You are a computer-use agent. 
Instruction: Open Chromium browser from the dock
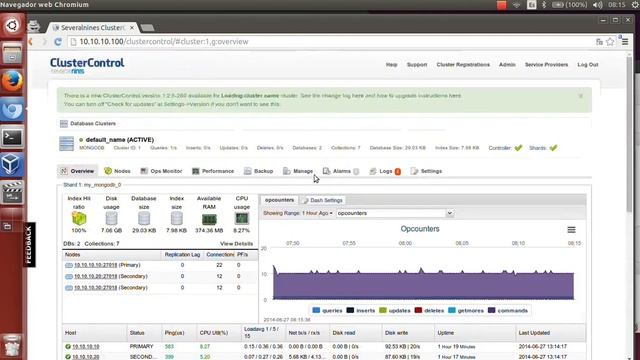click(x=12, y=110)
